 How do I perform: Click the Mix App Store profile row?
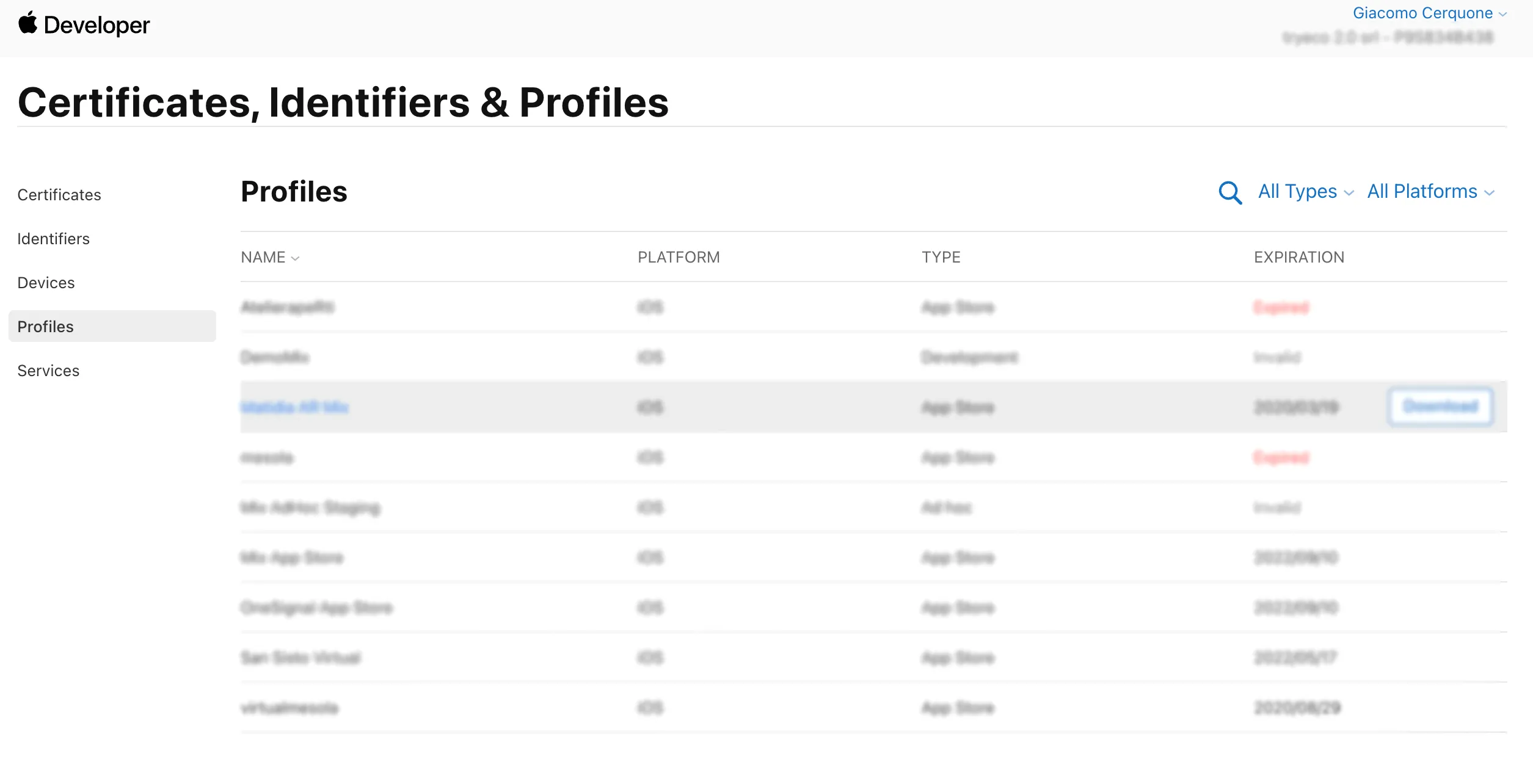(292, 557)
